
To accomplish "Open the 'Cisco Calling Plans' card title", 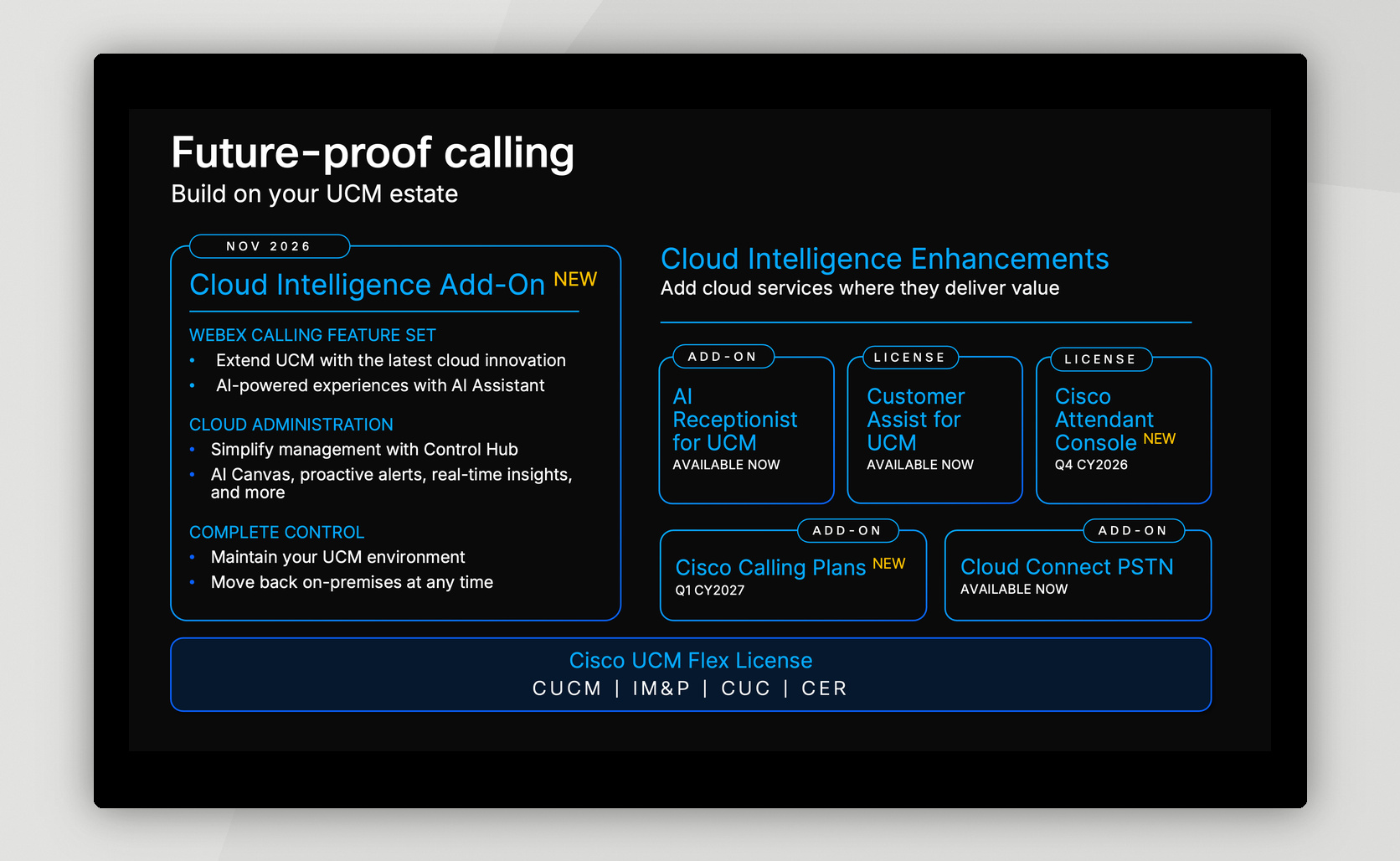I will pos(770,568).
